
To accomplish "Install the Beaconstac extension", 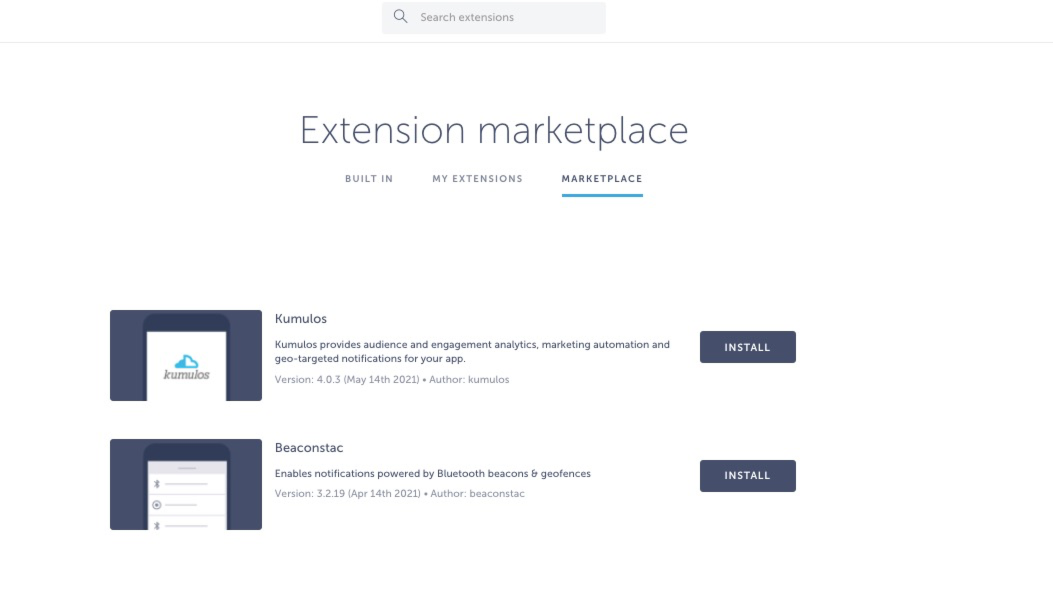I will click(x=747, y=475).
